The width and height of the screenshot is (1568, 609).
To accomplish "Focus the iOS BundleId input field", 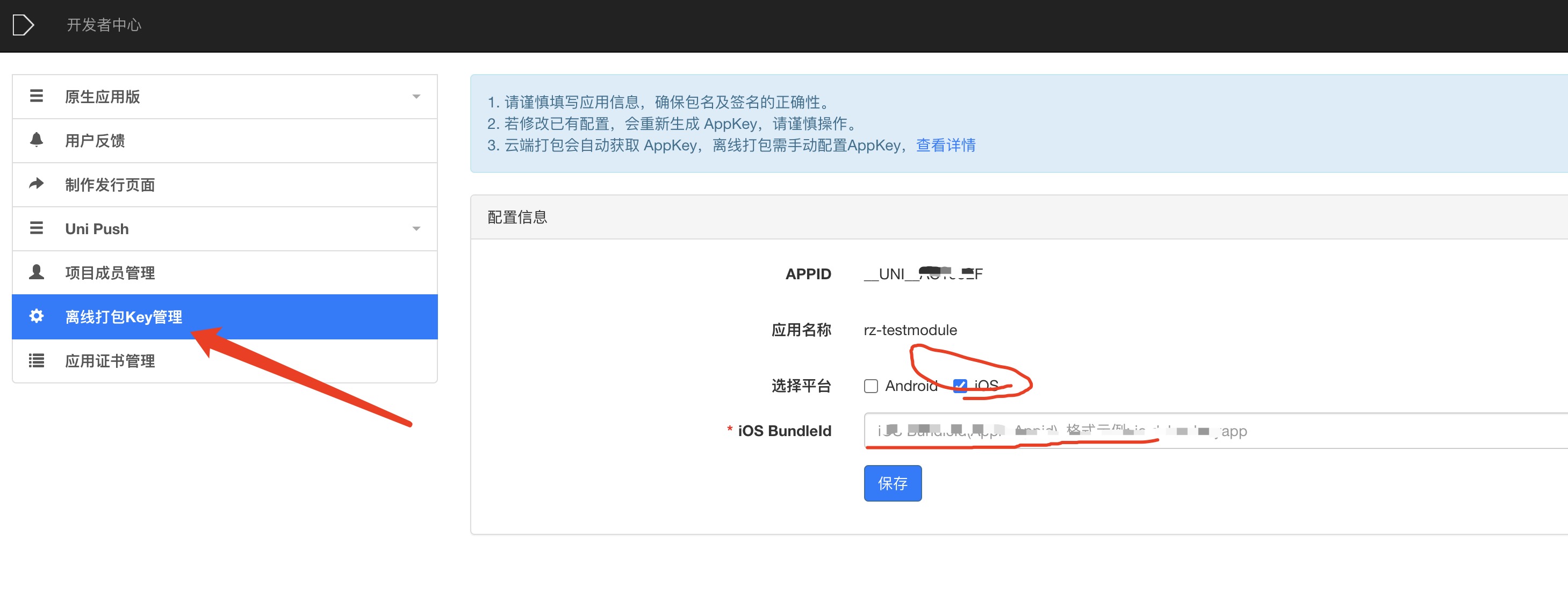I will (x=1215, y=431).
